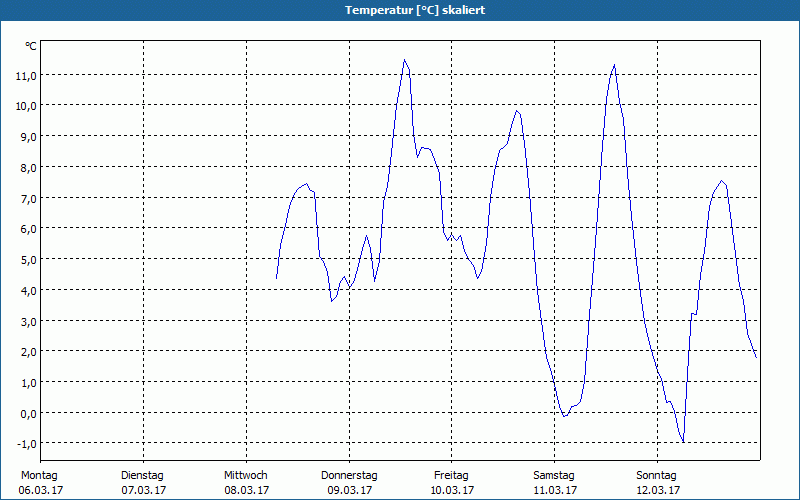
Task: Select the 8,0 y-axis value
Action: 28,168
